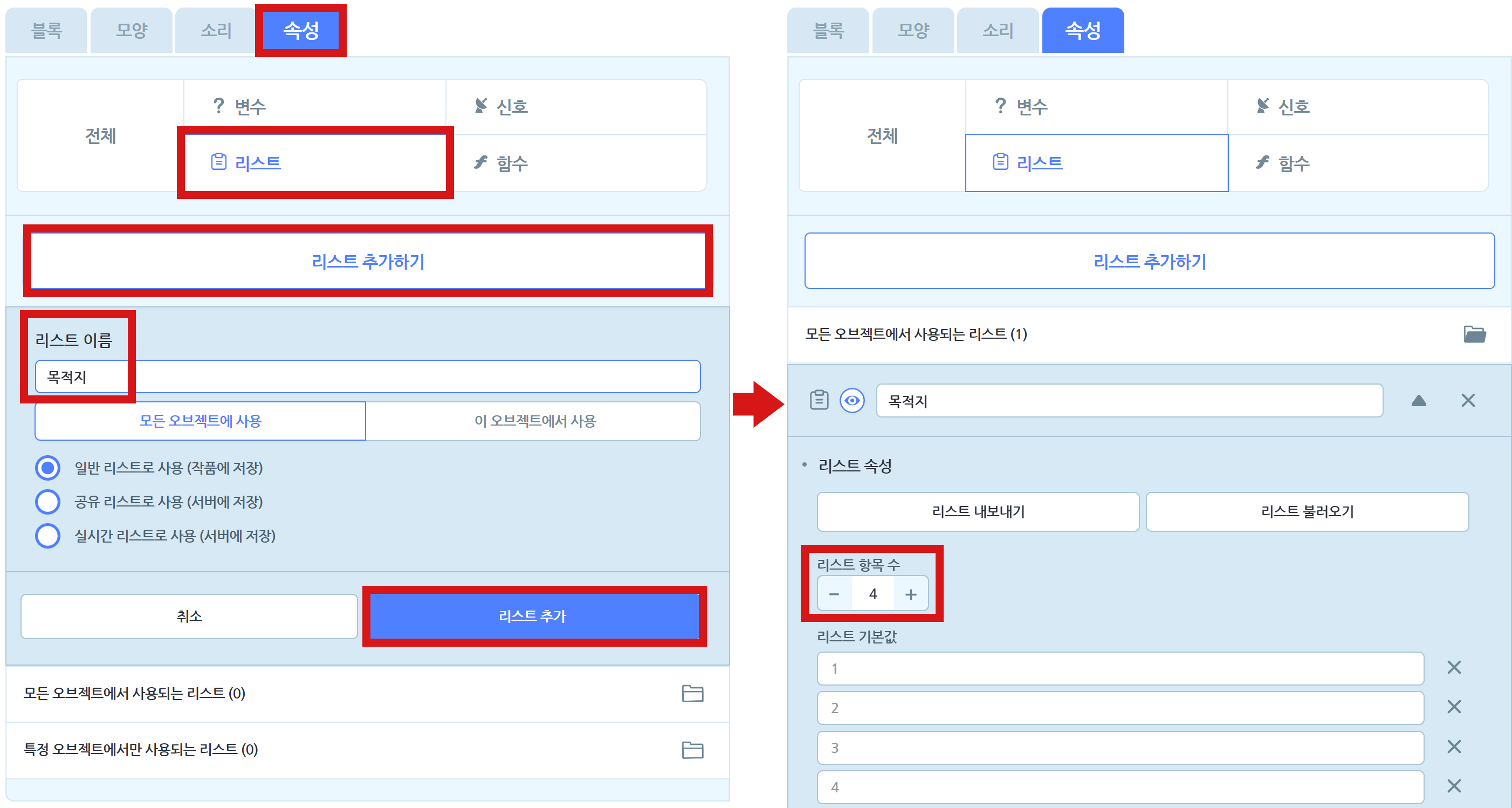Screen dimensions: 1512x808
Task: Focus list default value field 3
Action: (x=1121, y=748)
